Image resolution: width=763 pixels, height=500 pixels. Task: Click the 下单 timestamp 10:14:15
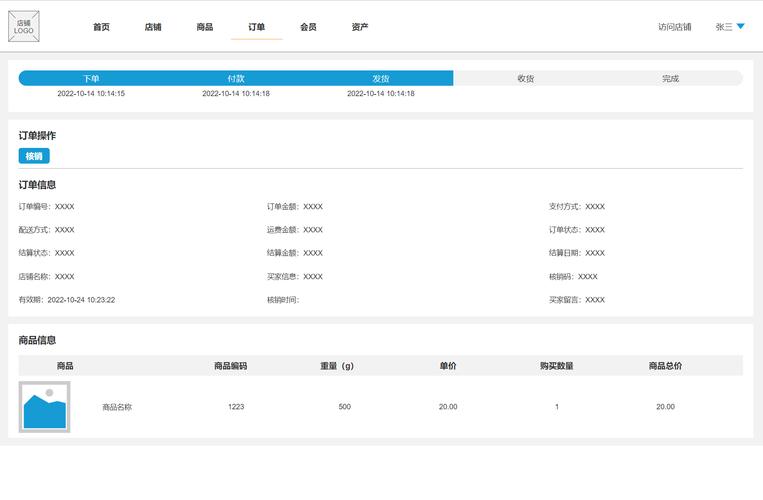pos(91,93)
